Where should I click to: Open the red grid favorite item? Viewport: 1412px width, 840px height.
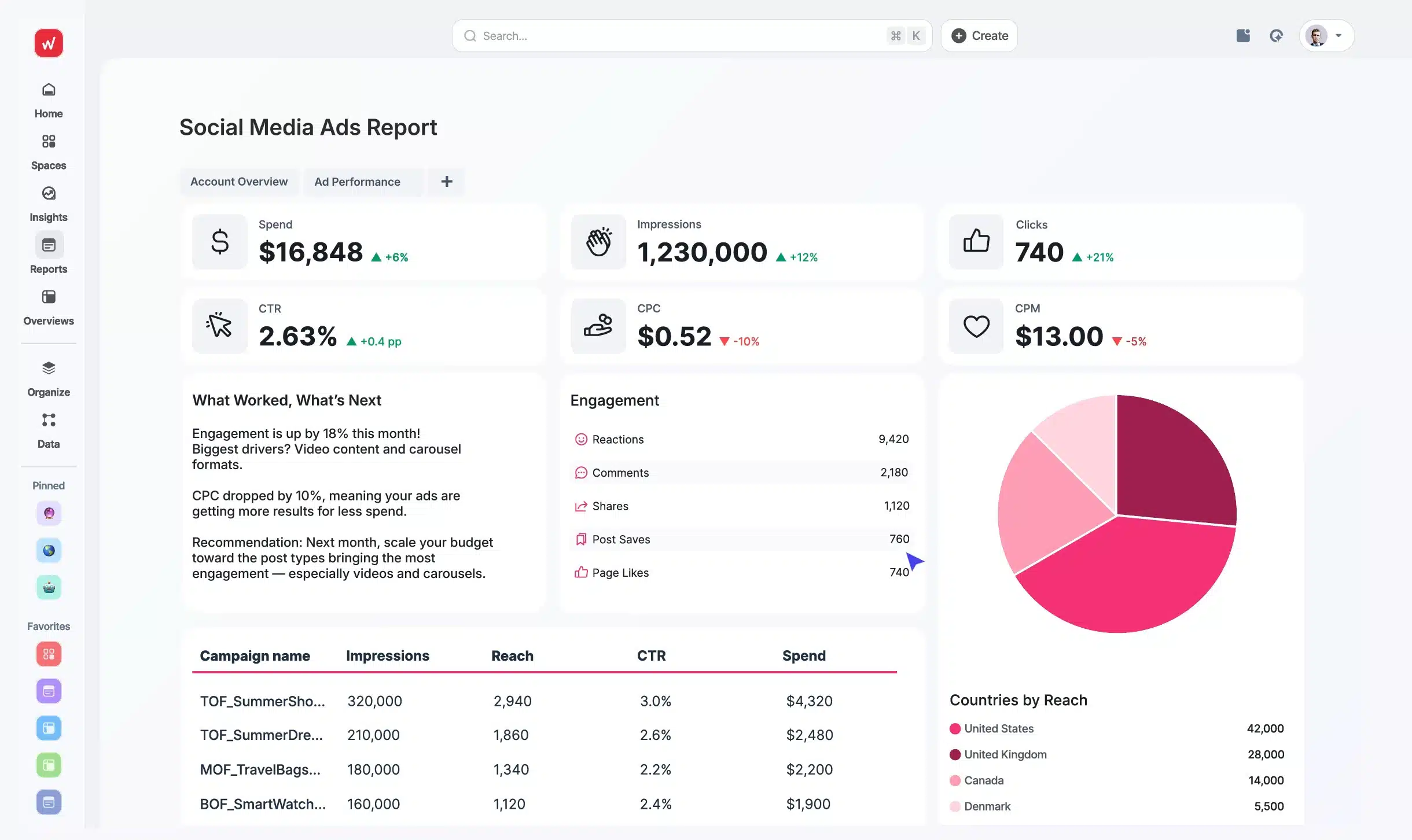(x=48, y=654)
